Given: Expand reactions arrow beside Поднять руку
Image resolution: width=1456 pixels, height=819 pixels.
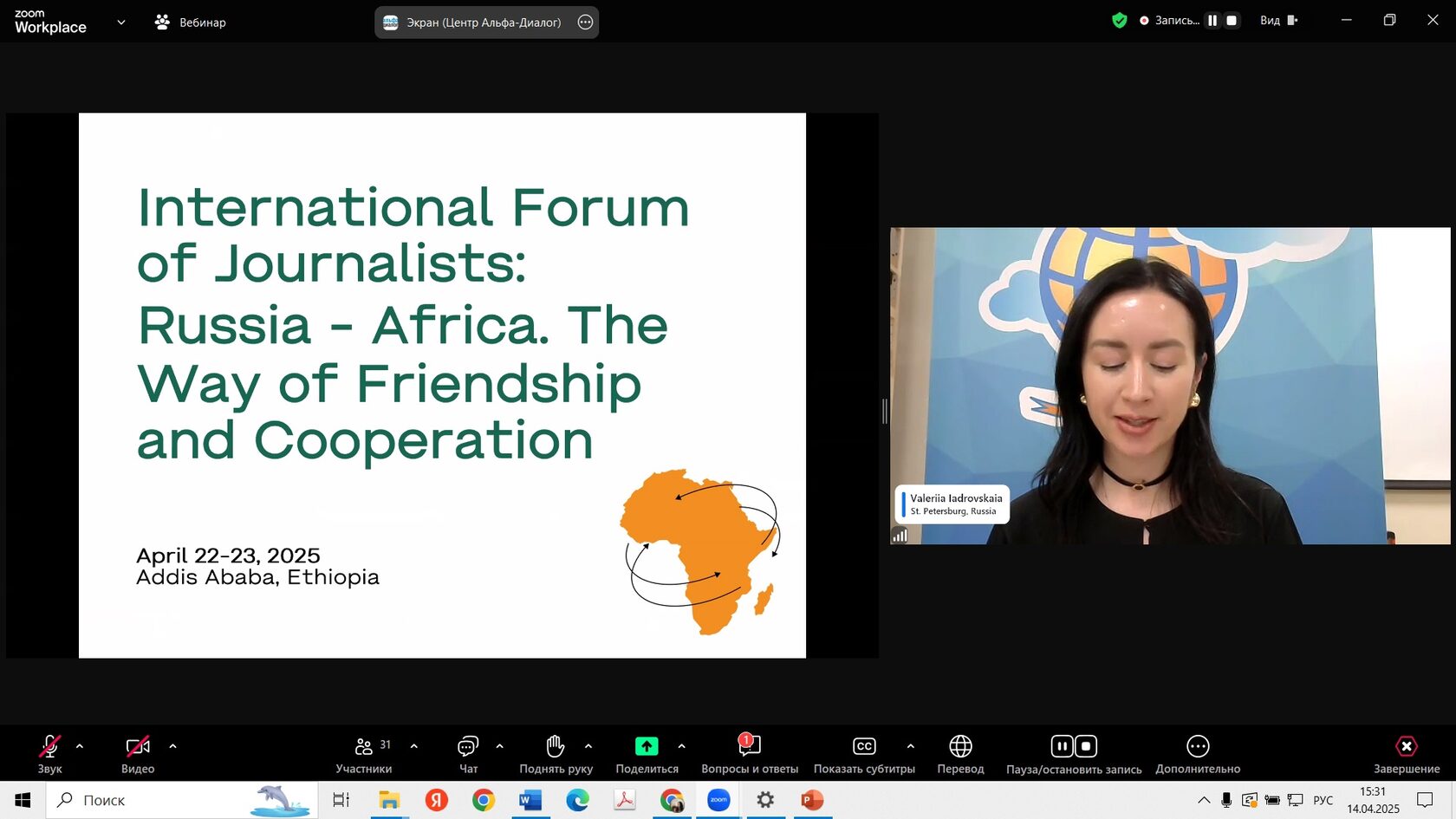Looking at the screenshot, I should point(588,746).
